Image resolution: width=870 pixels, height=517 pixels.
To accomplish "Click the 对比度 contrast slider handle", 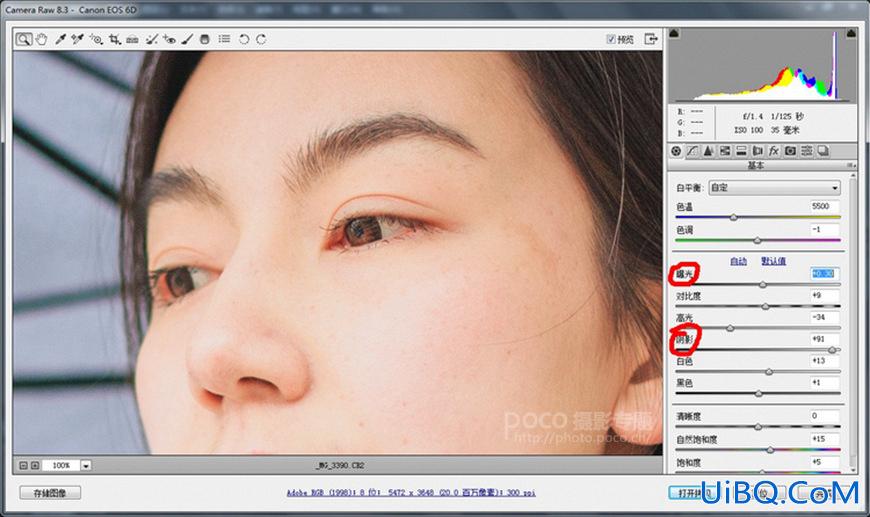I will [765, 307].
